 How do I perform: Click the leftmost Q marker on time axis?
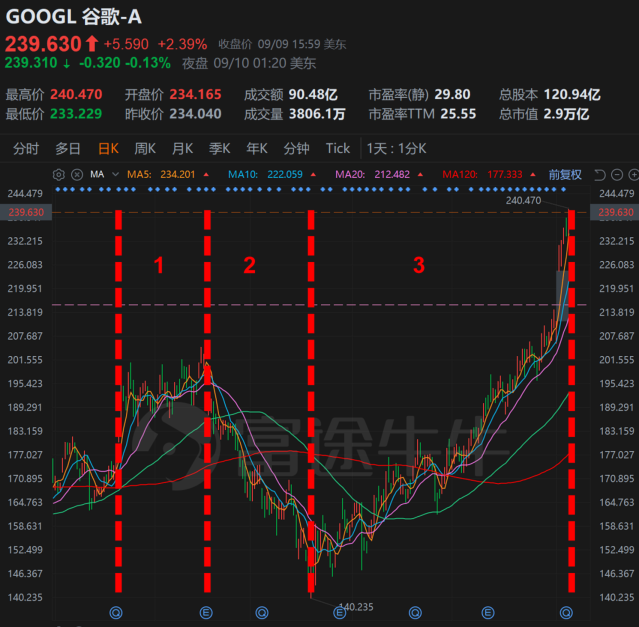(116, 612)
